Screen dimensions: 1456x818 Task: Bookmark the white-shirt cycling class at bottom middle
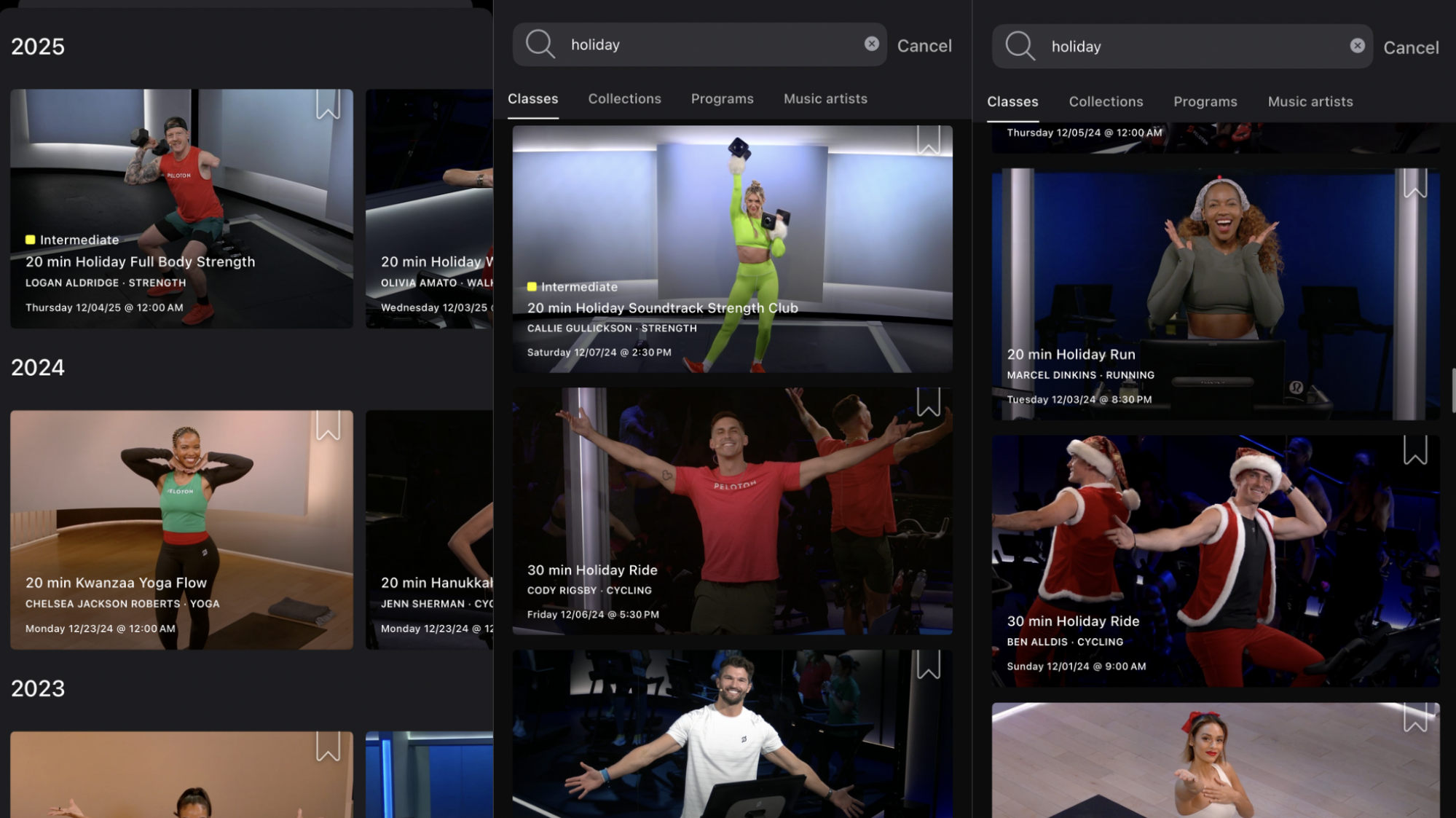click(928, 664)
